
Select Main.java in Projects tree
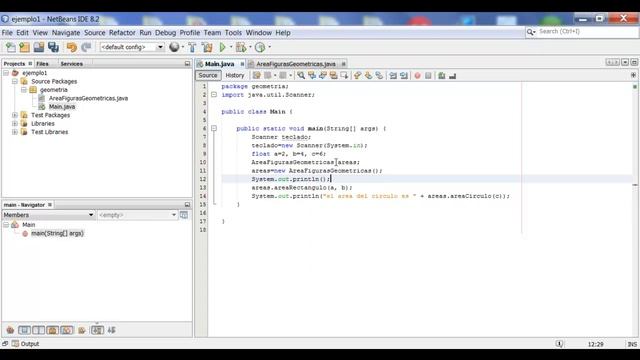62,107
